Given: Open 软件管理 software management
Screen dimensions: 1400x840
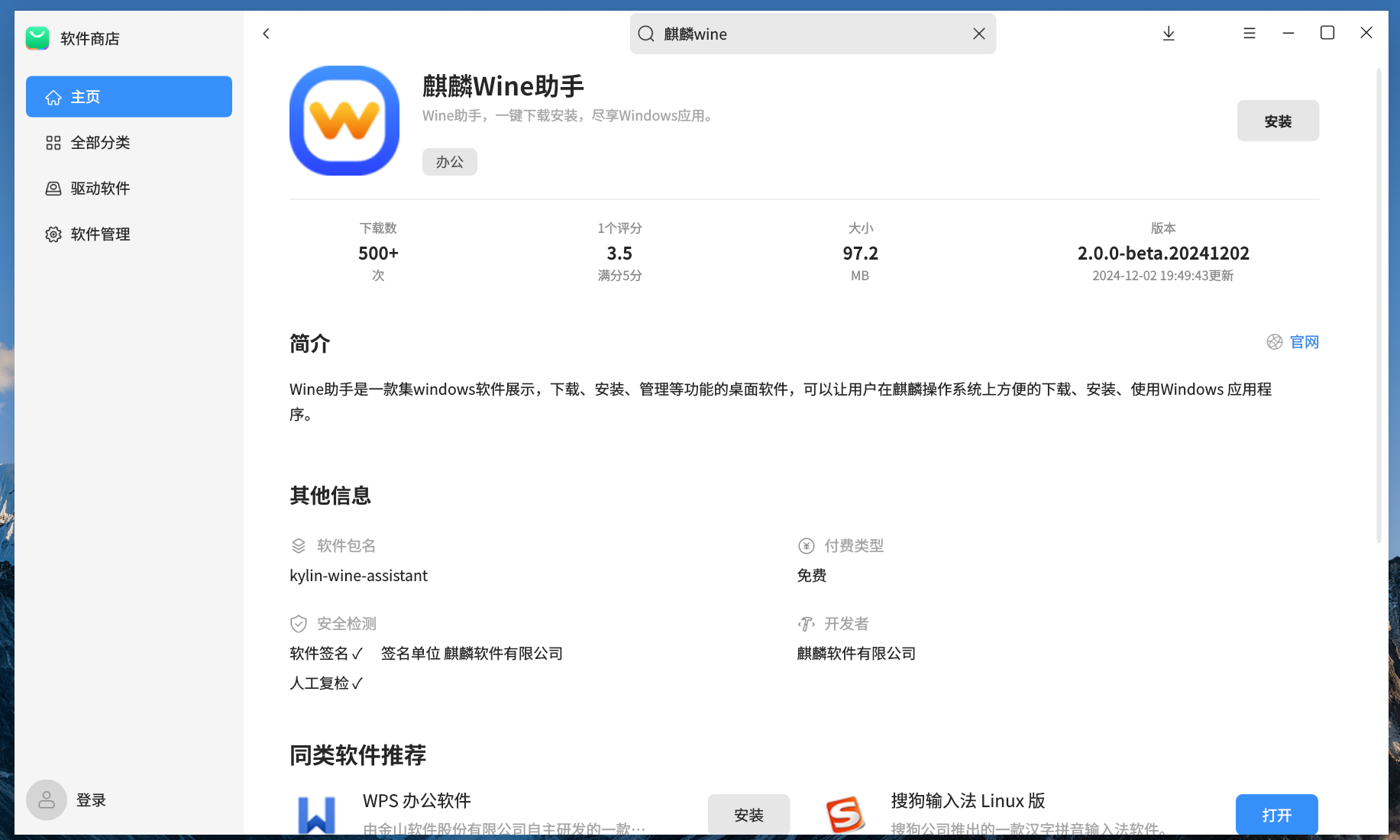Looking at the screenshot, I should click(x=129, y=234).
